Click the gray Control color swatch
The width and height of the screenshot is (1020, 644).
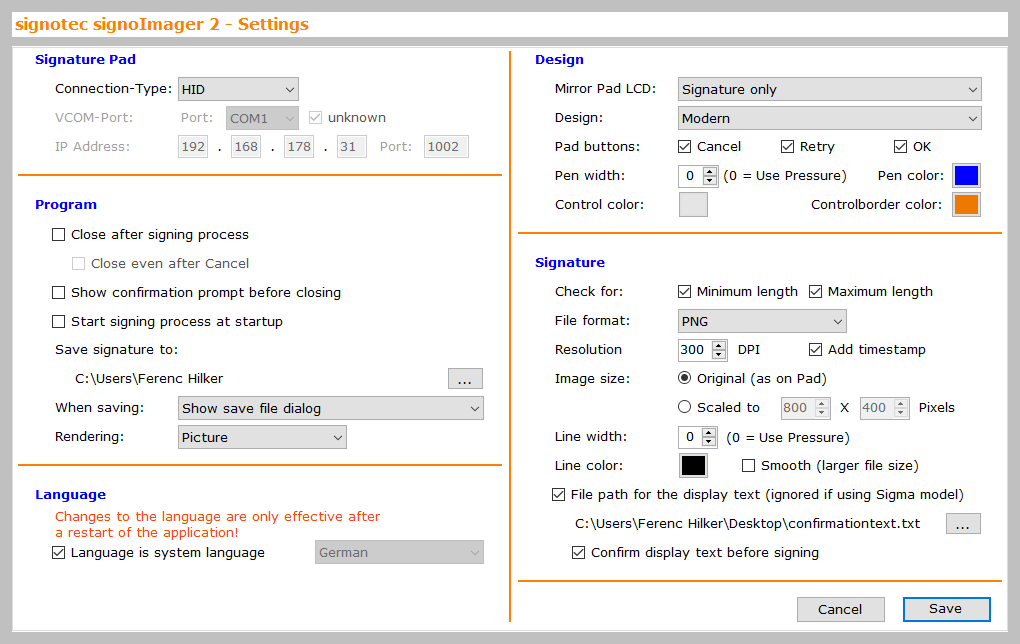[x=693, y=205]
